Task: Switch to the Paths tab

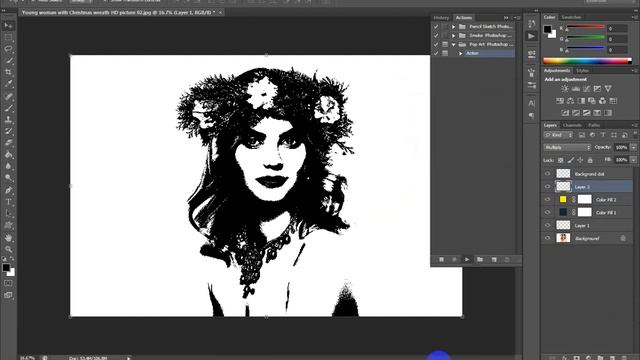Action: (594, 125)
